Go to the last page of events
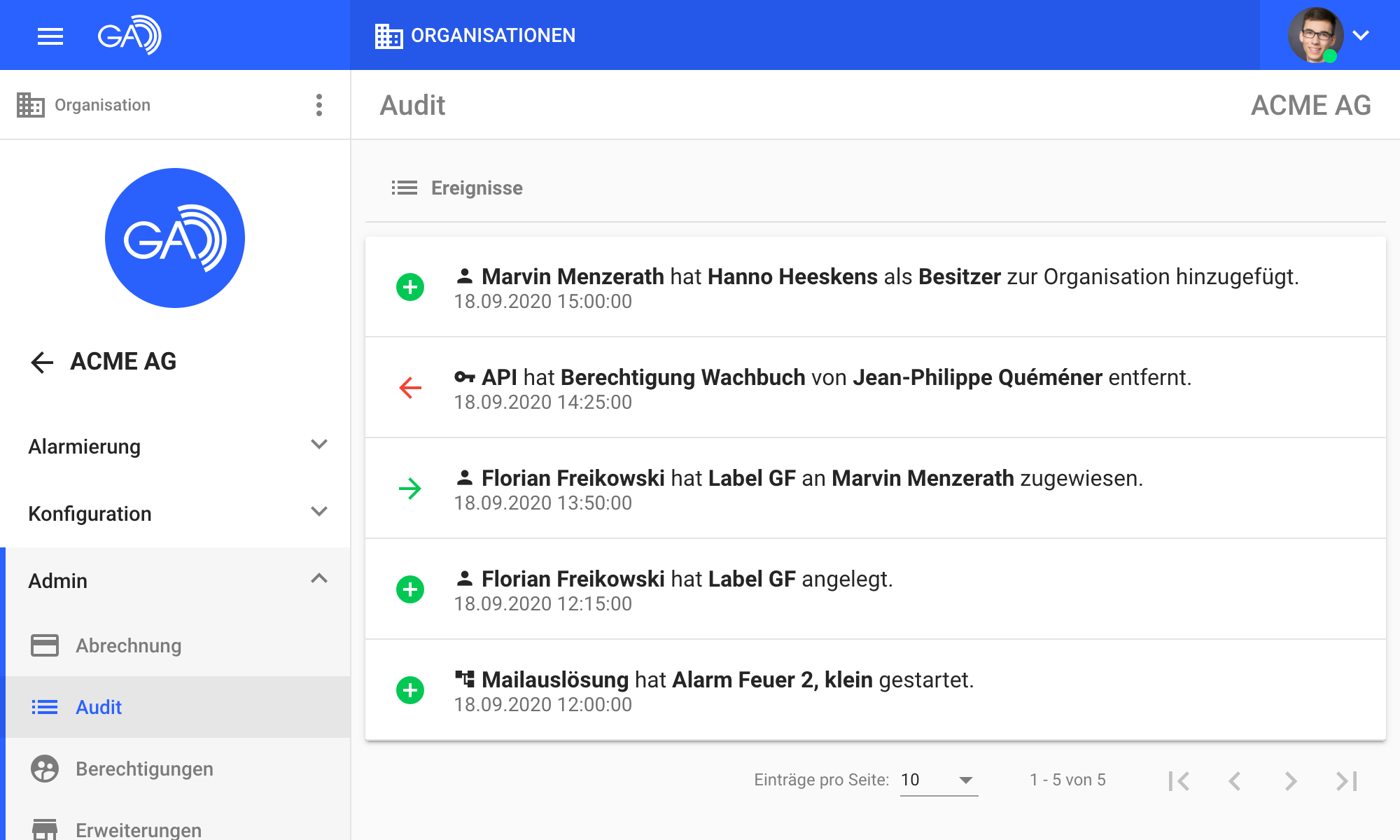The width and height of the screenshot is (1400, 840). point(1346,780)
